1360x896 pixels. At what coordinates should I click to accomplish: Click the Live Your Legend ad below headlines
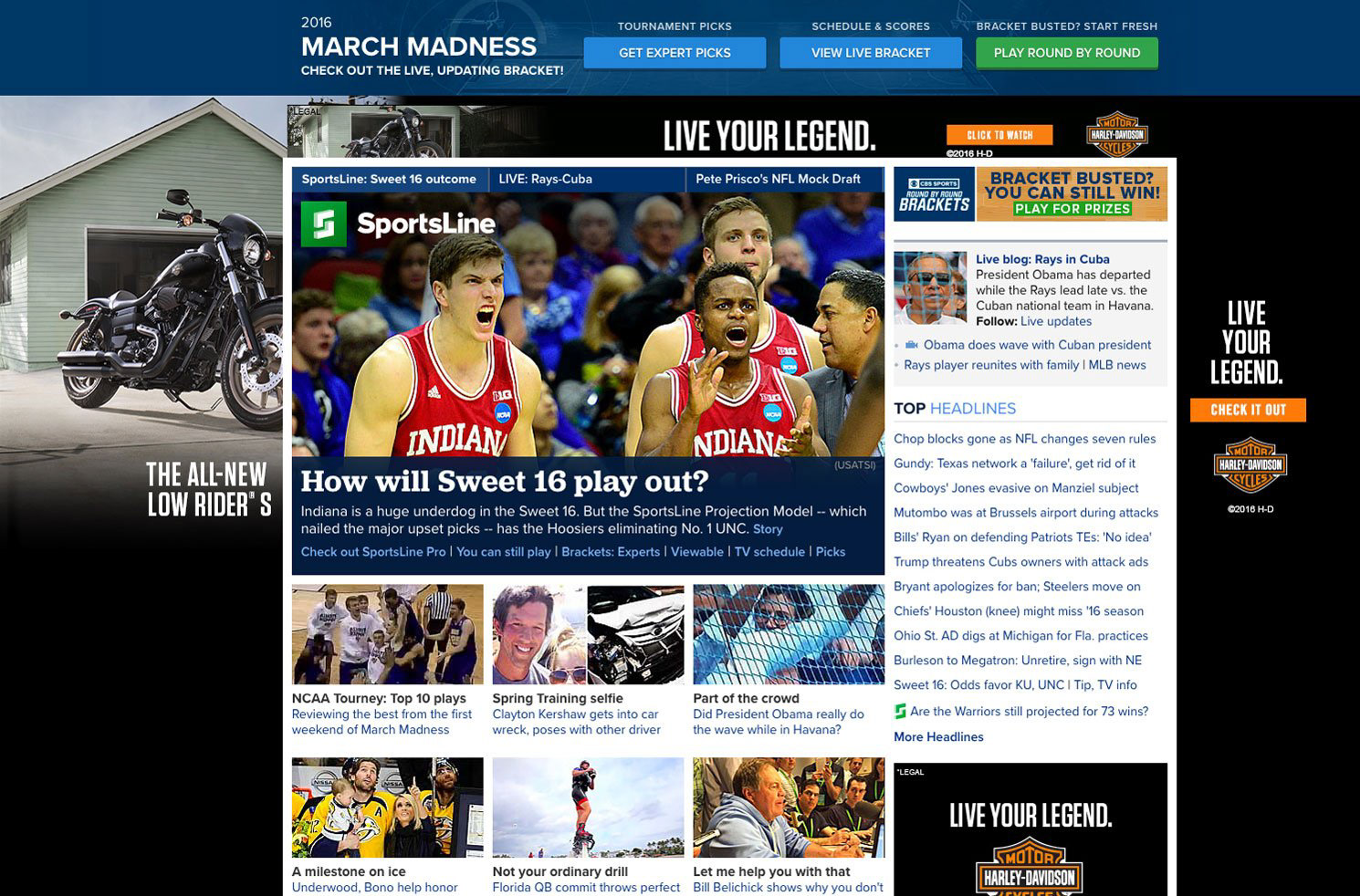tap(1030, 829)
